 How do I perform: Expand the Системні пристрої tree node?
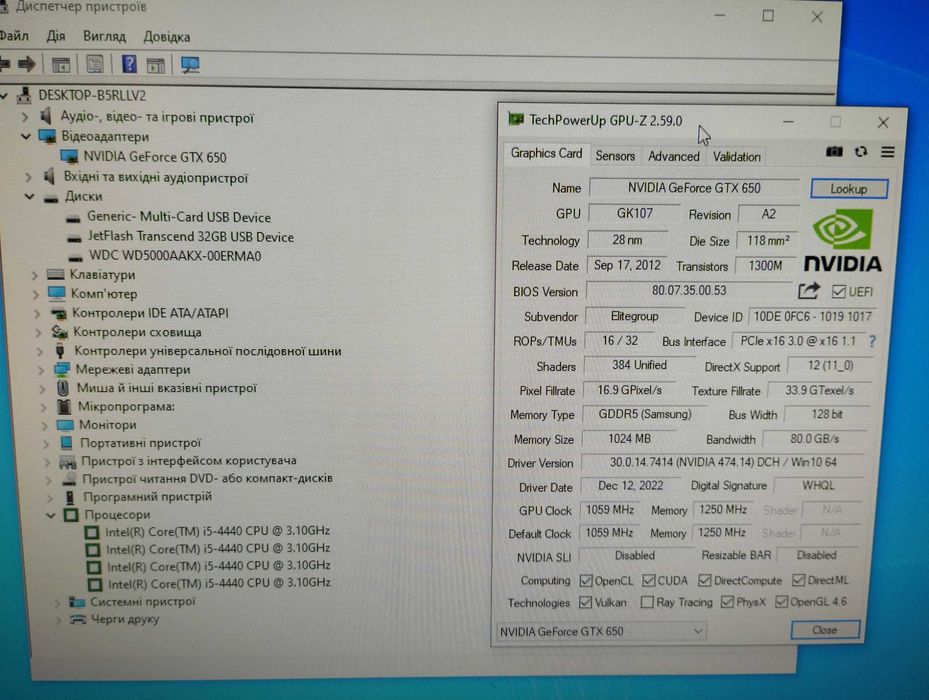(57, 603)
